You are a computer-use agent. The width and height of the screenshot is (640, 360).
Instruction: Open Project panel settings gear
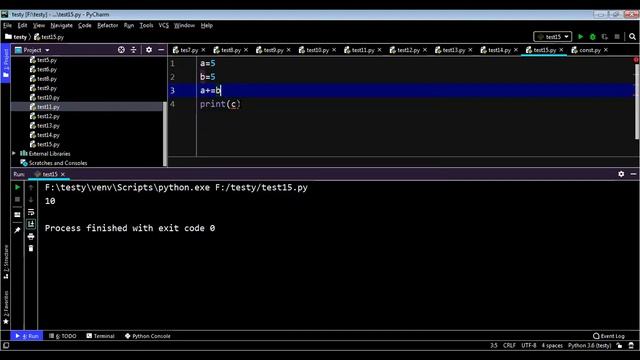point(149,50)
